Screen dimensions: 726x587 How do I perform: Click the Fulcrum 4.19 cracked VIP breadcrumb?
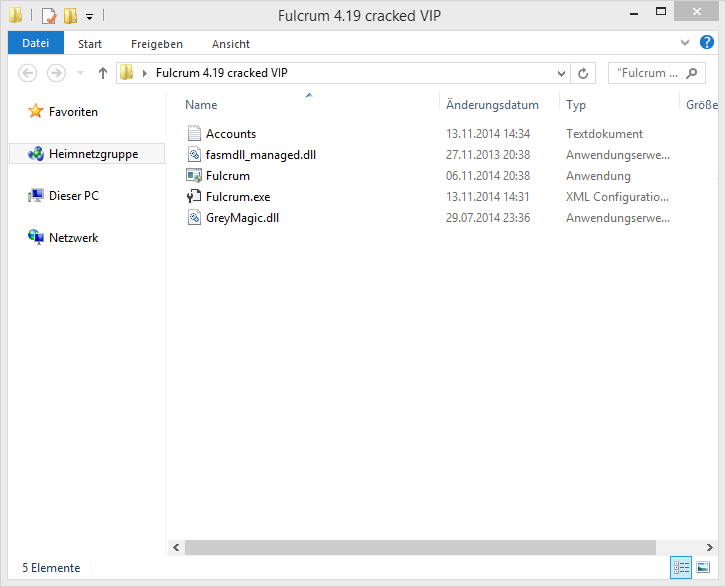click(221, 73)
